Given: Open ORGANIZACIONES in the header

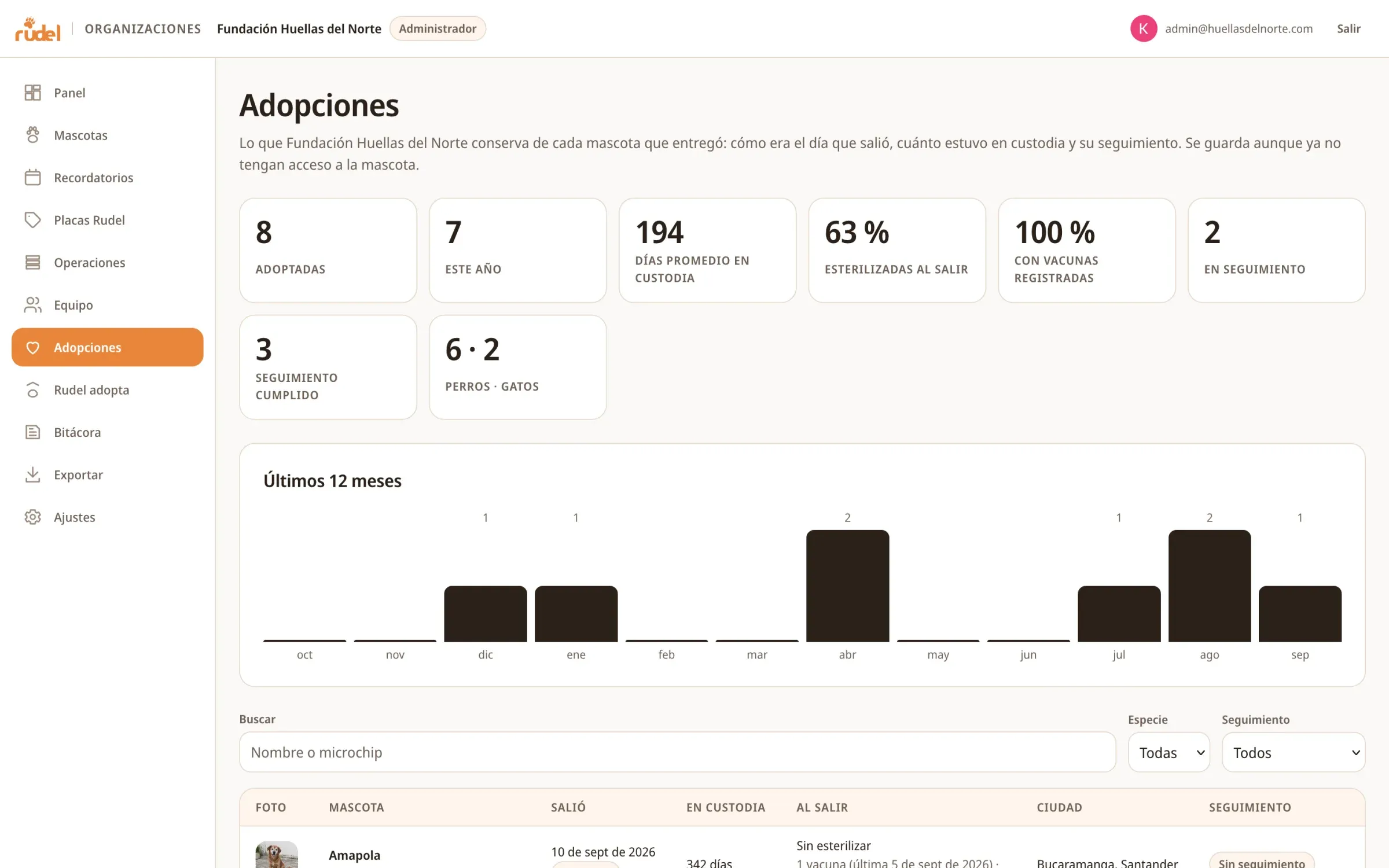Looking at the screenshot, I should [x=143, y=28].
